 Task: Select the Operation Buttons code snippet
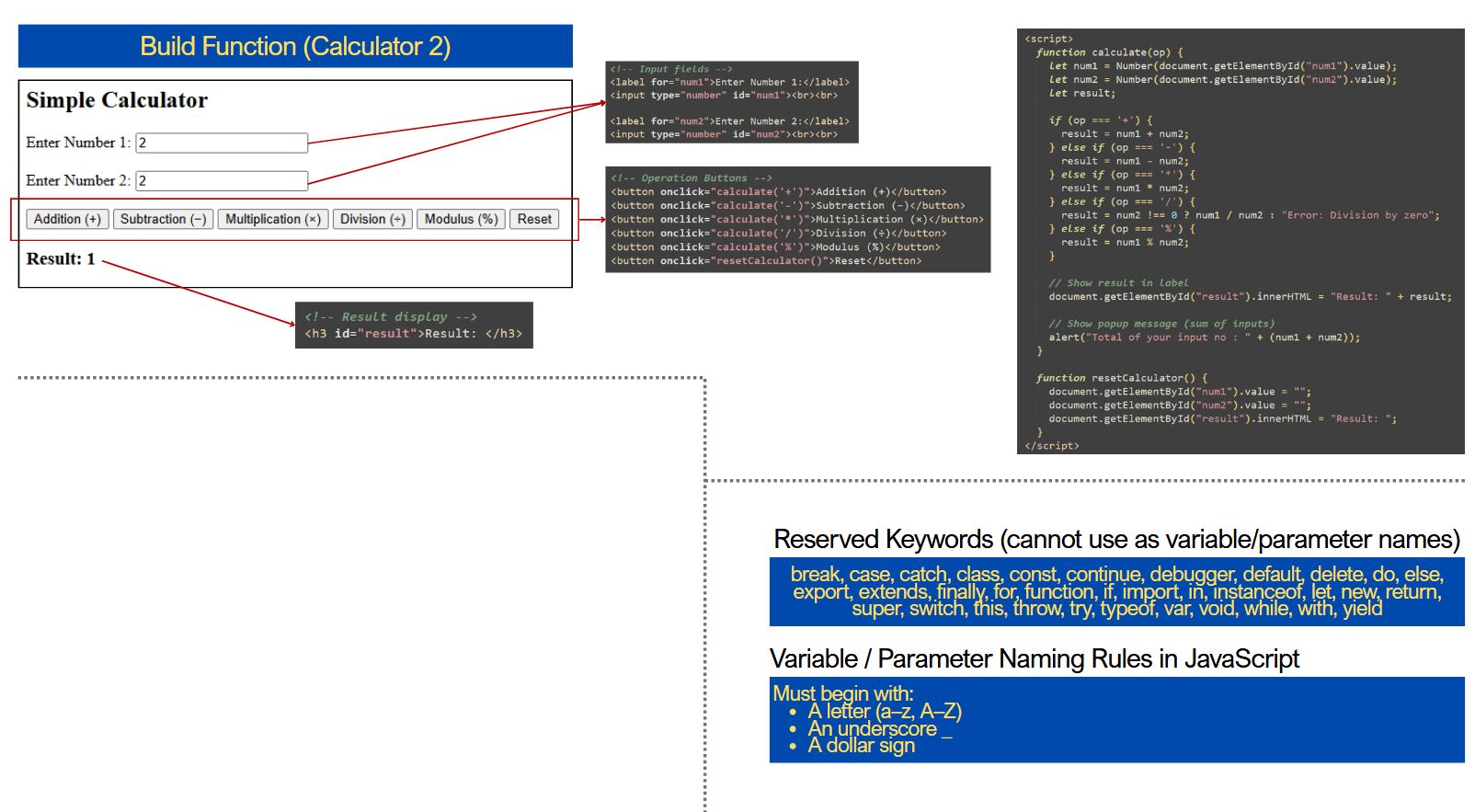[x=797, y=220]
